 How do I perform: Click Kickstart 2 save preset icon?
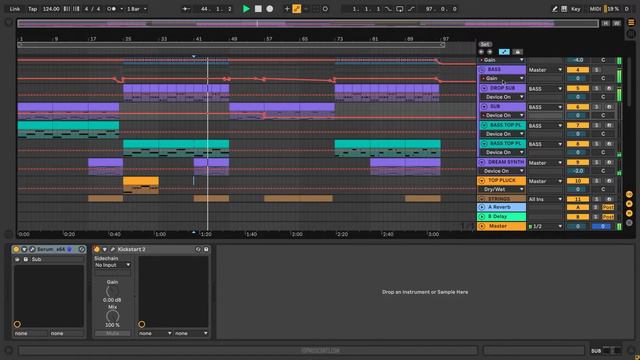(x=206, y=249)
